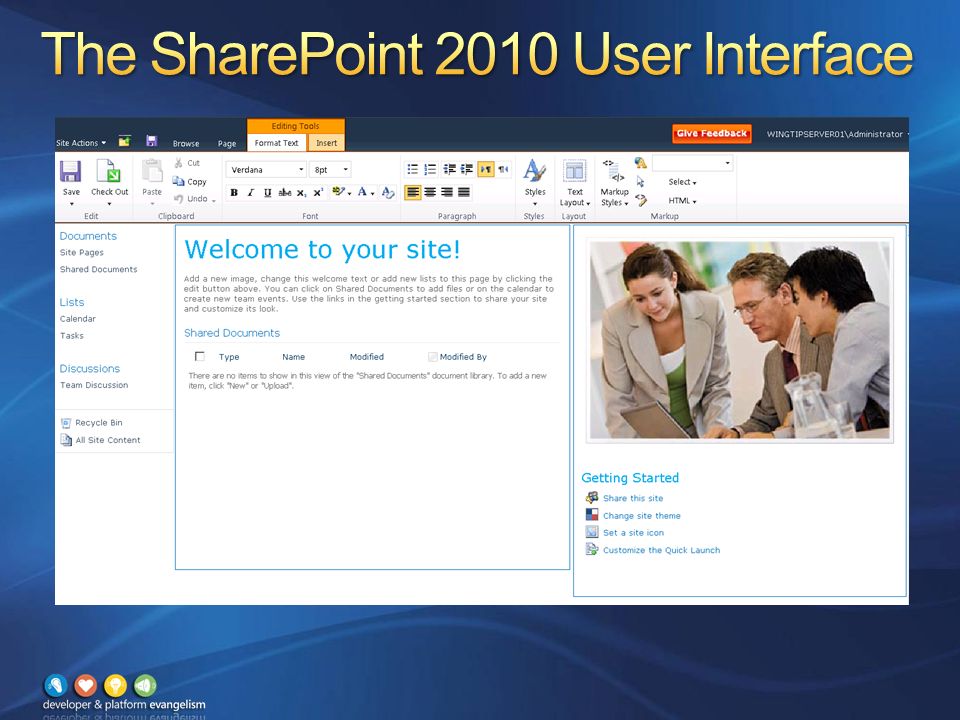
Task: Click the All Site Content icon
Action: [66, 440]
